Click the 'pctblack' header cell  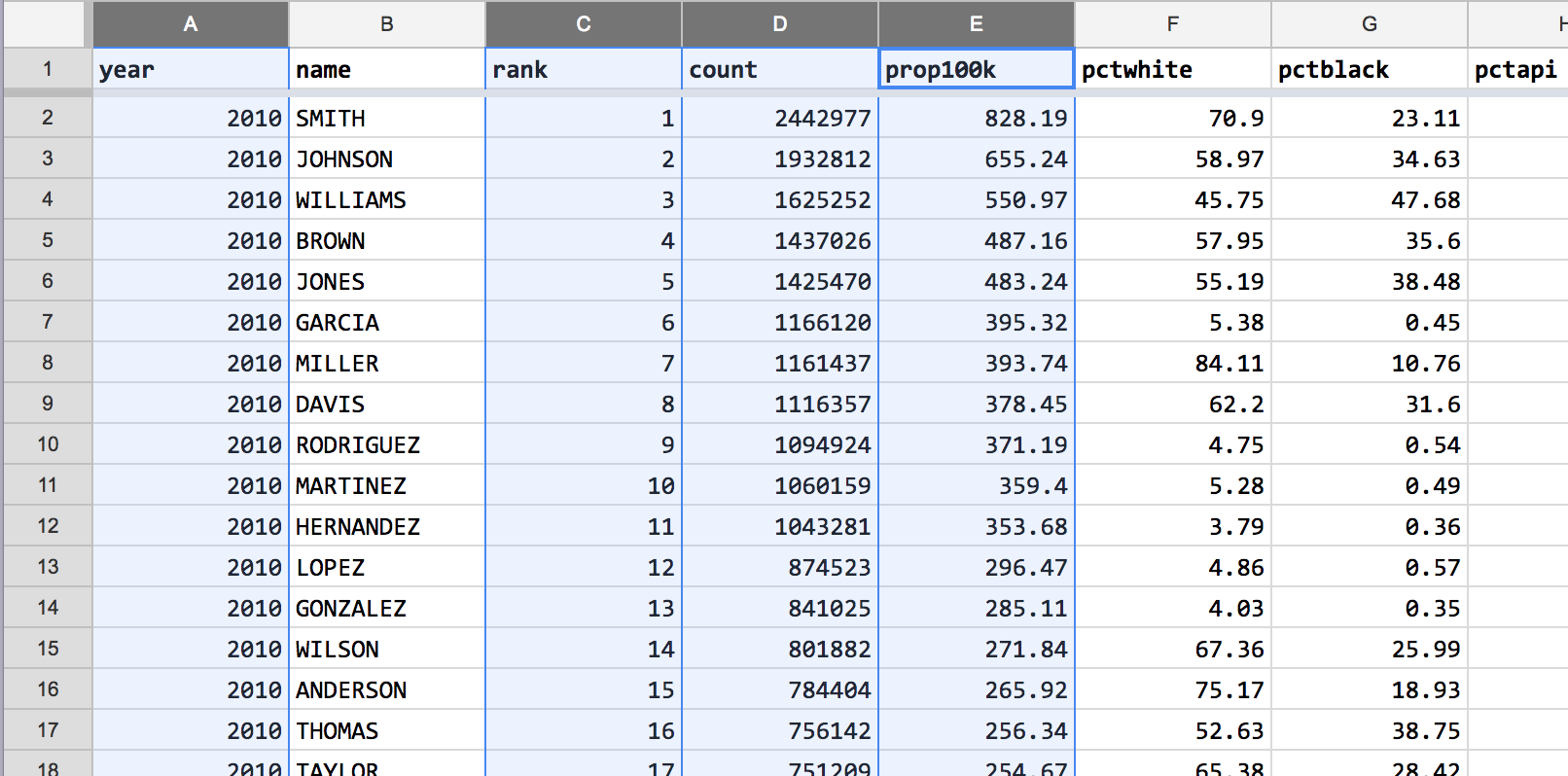coord(1370,69)
